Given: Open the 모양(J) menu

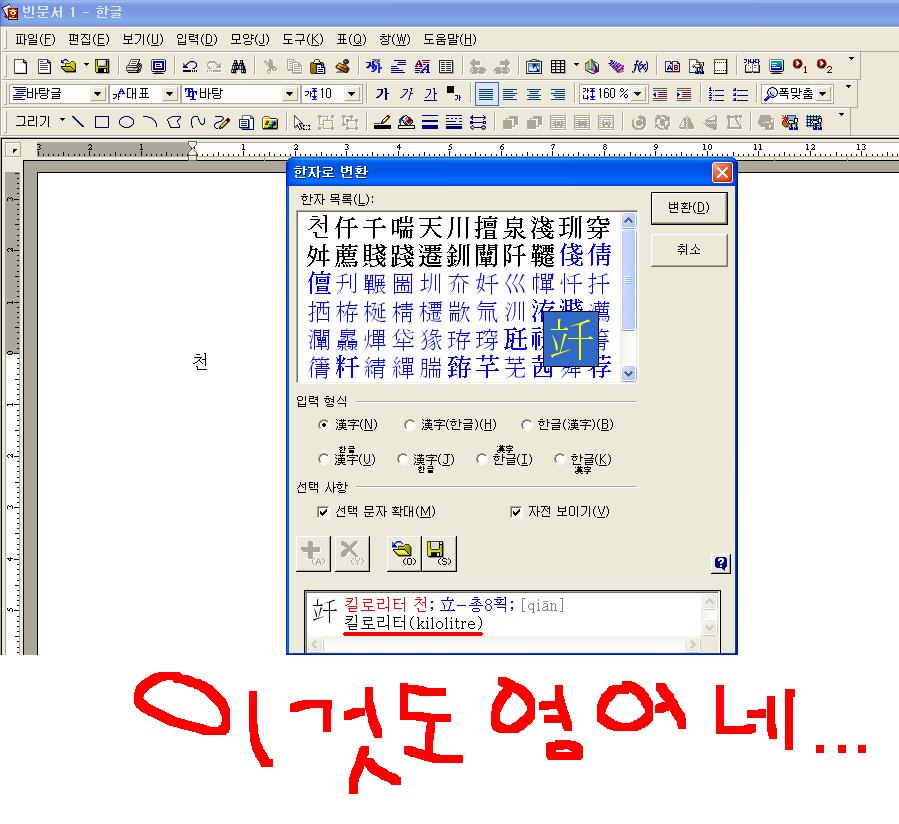Looking at the screenshot, I should coord(249,40).
